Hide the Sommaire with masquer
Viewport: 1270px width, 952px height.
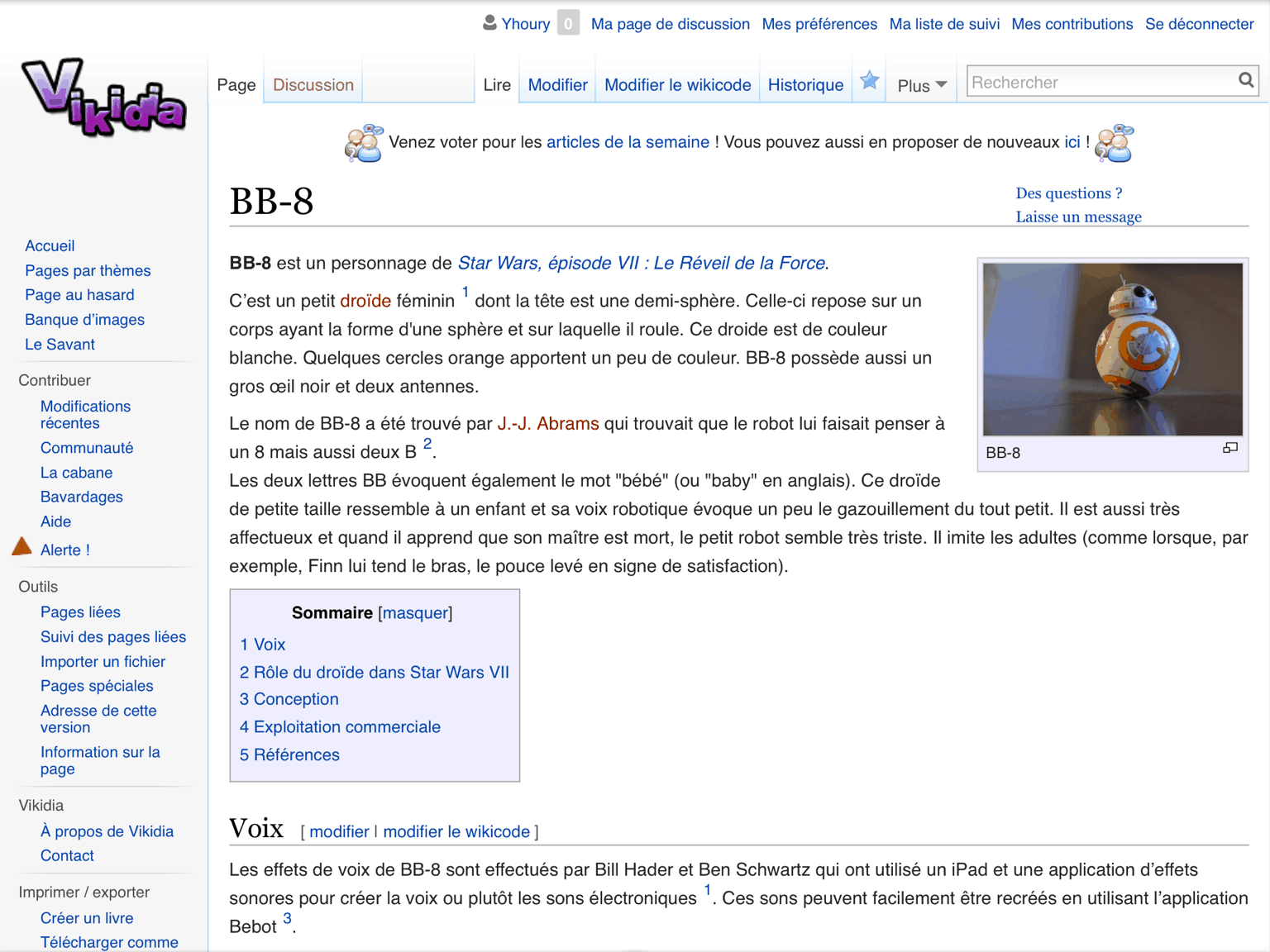click(415, 613)
